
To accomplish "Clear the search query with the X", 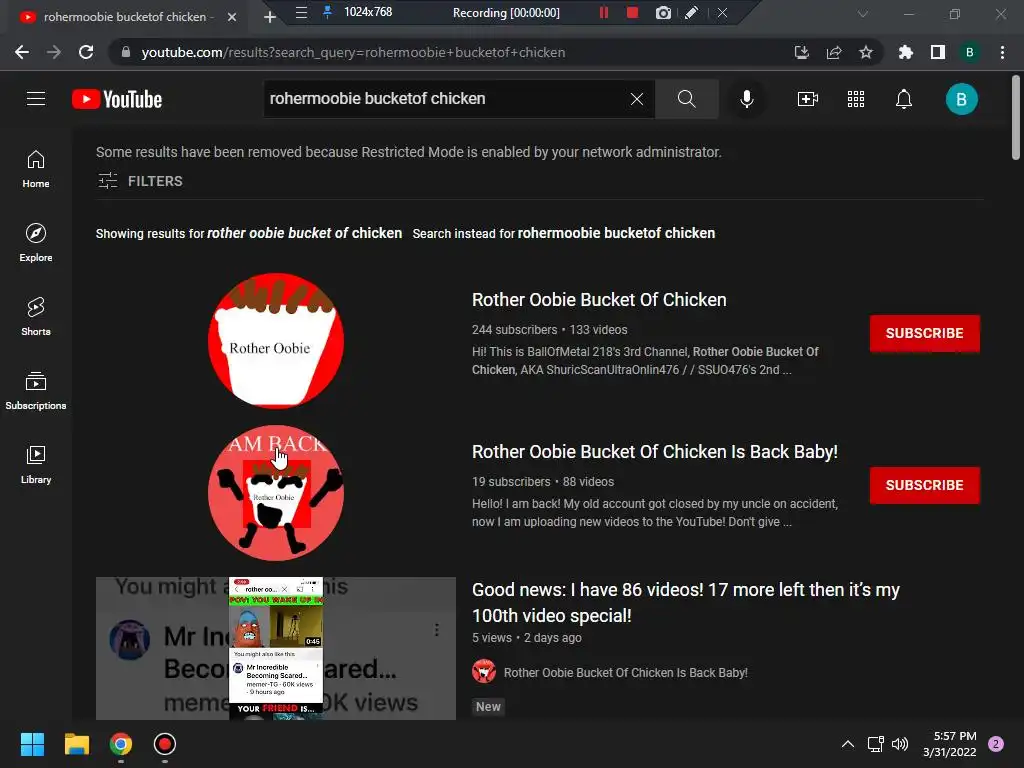I will click(x=637, y=99).
